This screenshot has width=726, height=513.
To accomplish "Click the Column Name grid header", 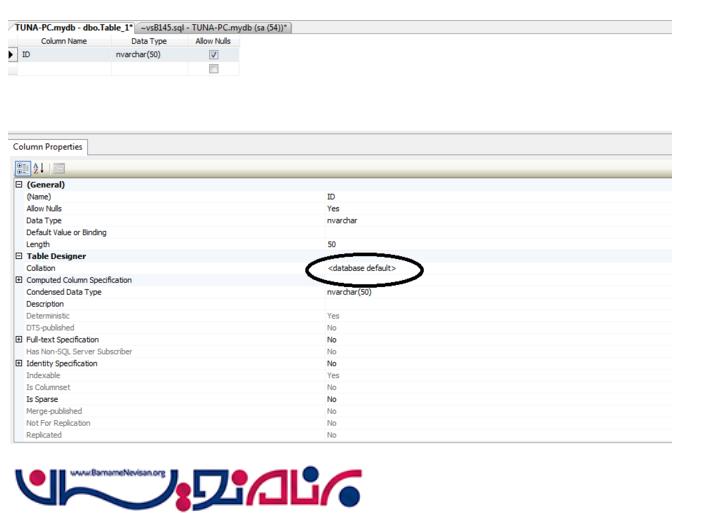I will tap(64, 41).
